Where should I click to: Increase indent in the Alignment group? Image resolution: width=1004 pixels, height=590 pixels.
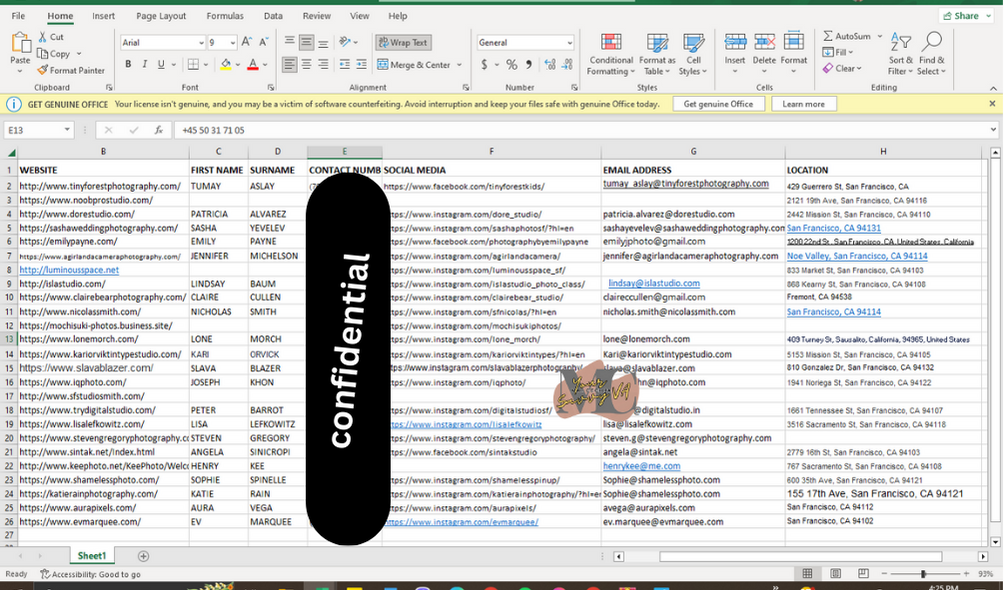click(x=362, y=65)
